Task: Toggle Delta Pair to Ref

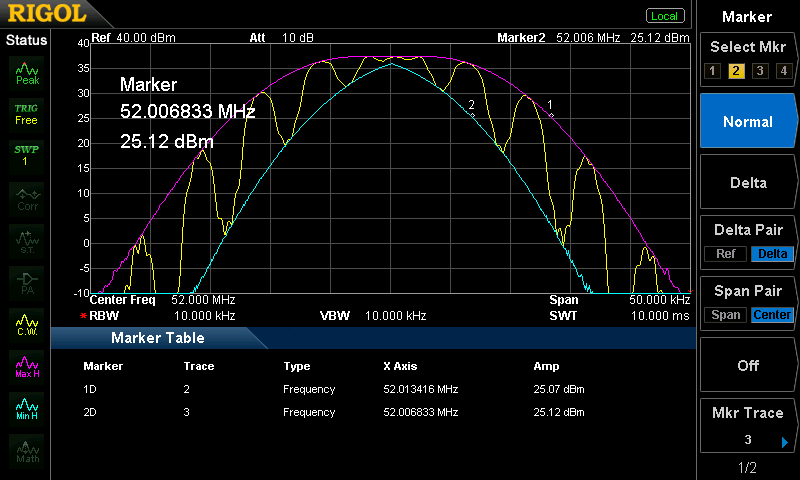Action: tap(725, 254)
